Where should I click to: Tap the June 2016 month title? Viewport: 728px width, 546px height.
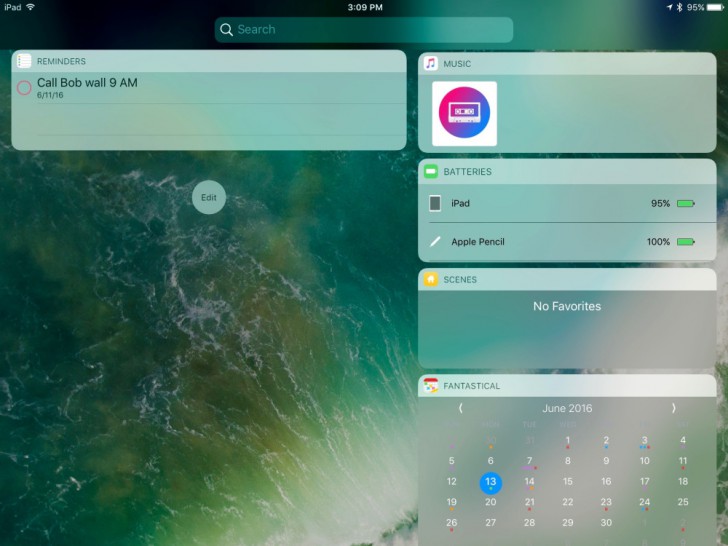(567, 408)
